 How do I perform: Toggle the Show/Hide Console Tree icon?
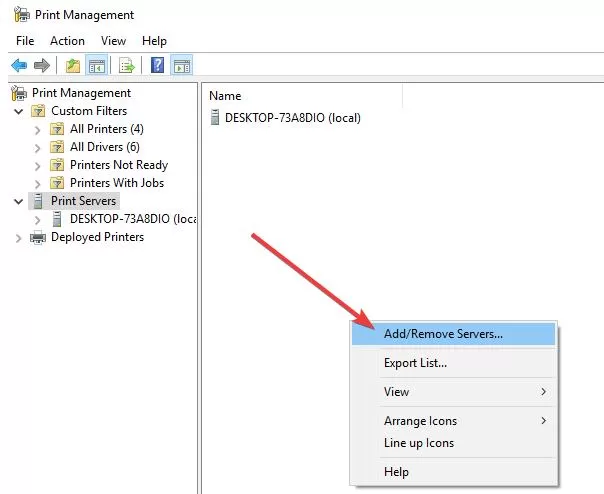pyautogui.click(x=97, y=66)
